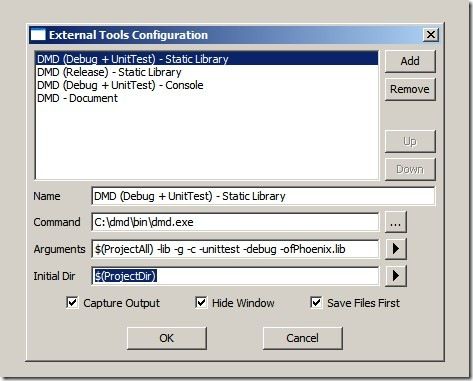Focus the Command path field
This screenshot has height=381, width=473.
(235, 222)
